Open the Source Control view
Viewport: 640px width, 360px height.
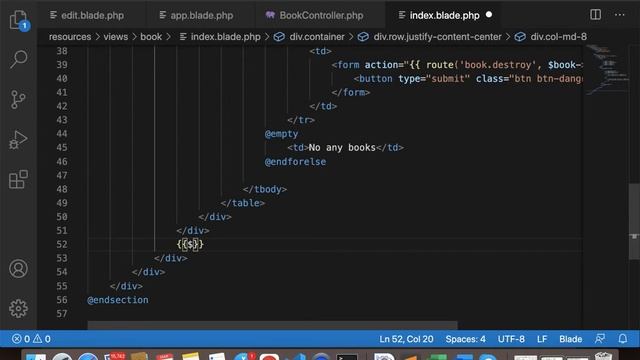point(18,99)
